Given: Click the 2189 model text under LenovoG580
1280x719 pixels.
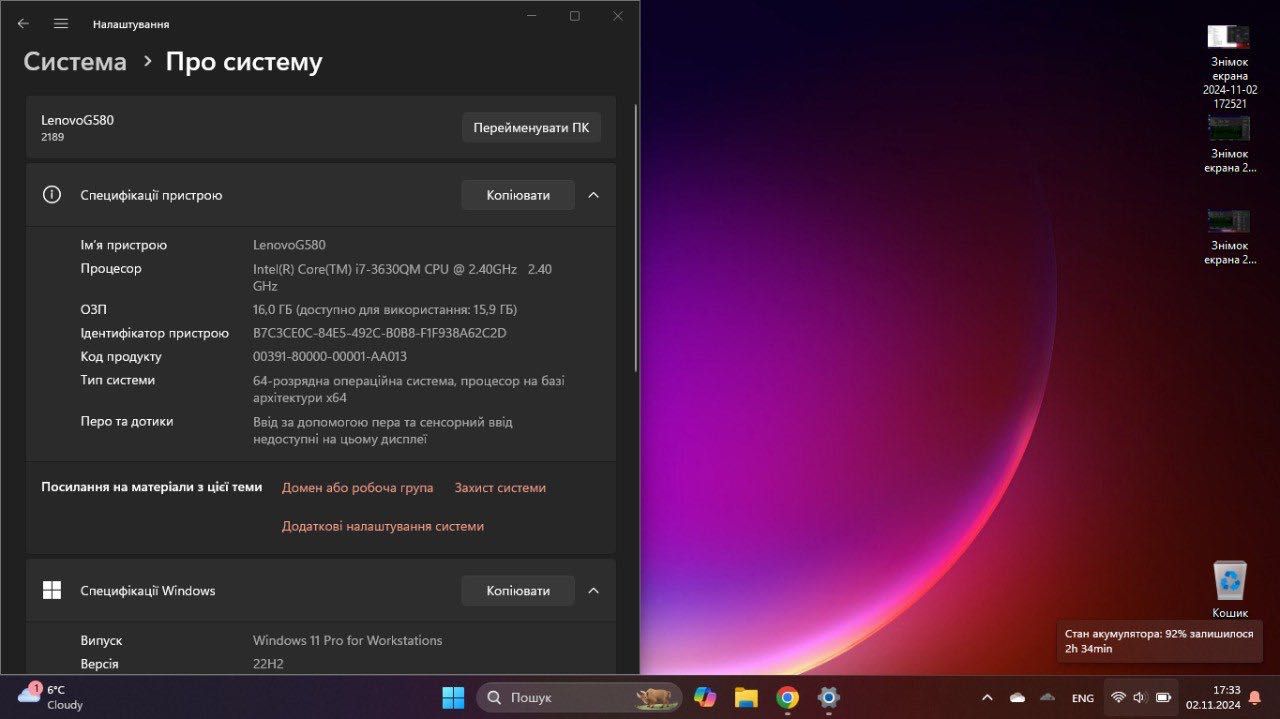Looking at the screenshot, I should pos(52,137).
